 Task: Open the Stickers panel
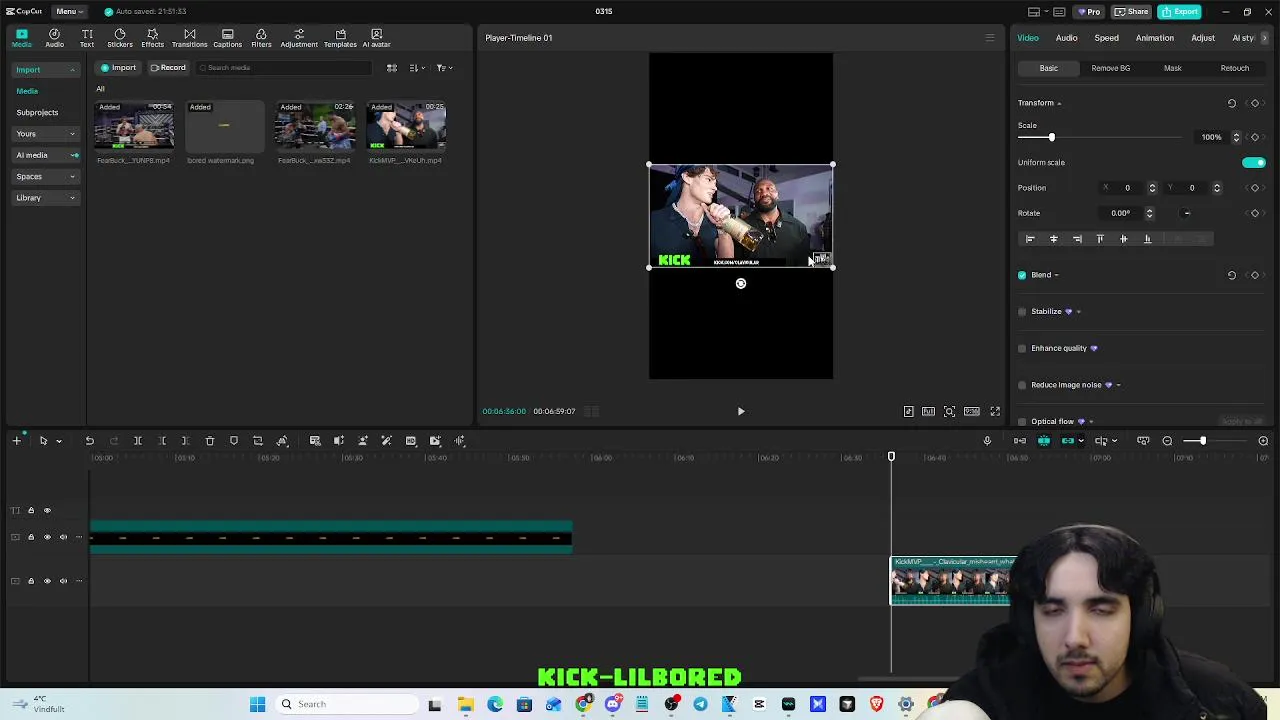pyautogui.click(x=120, y=38)
